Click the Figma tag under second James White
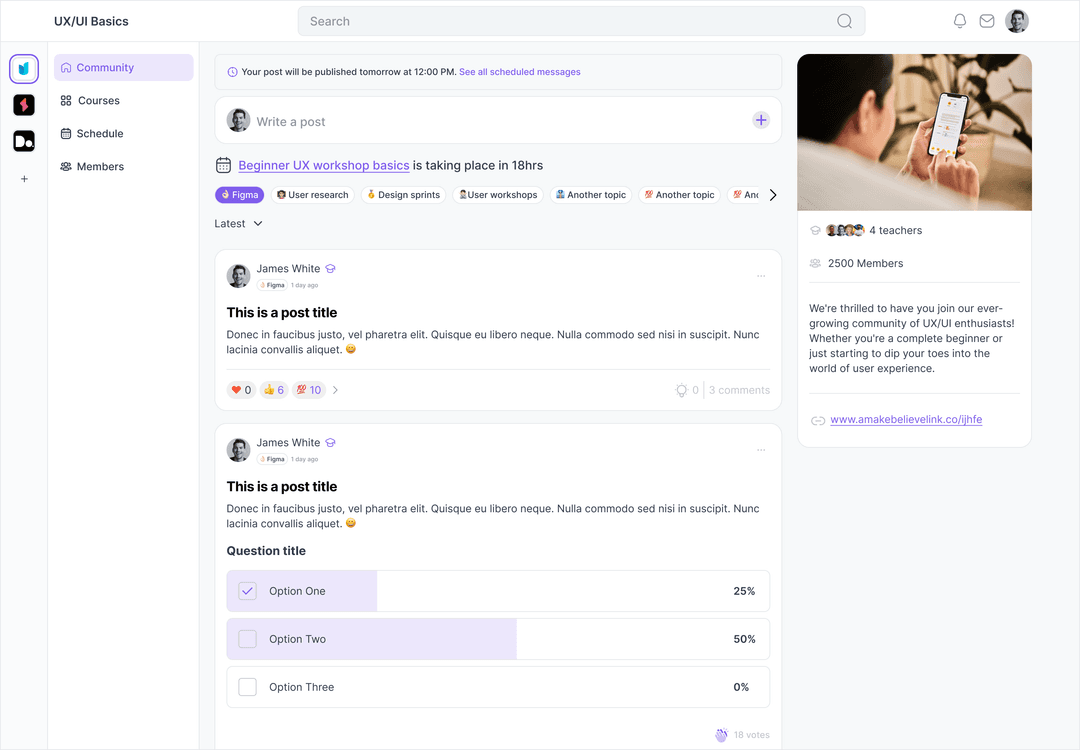The image size is (1080, 750). pyautogui.click(x=273, y=459)
